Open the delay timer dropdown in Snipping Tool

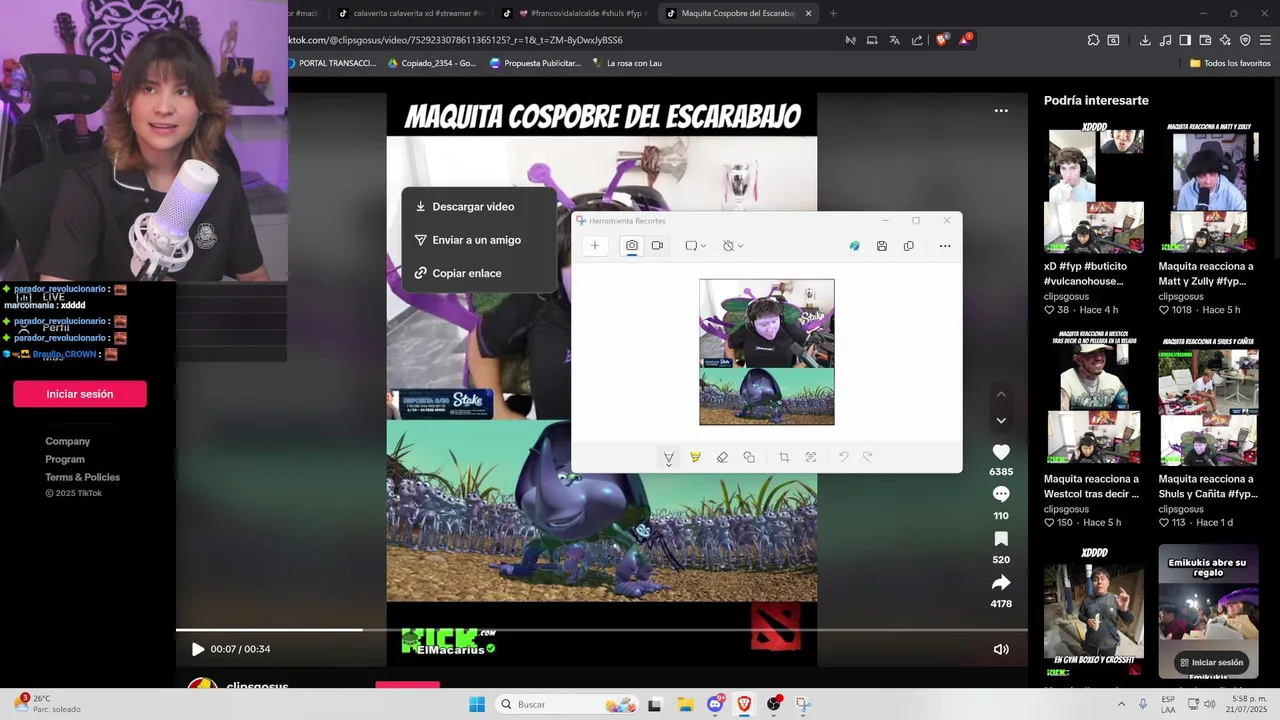(x=733, y=245)
